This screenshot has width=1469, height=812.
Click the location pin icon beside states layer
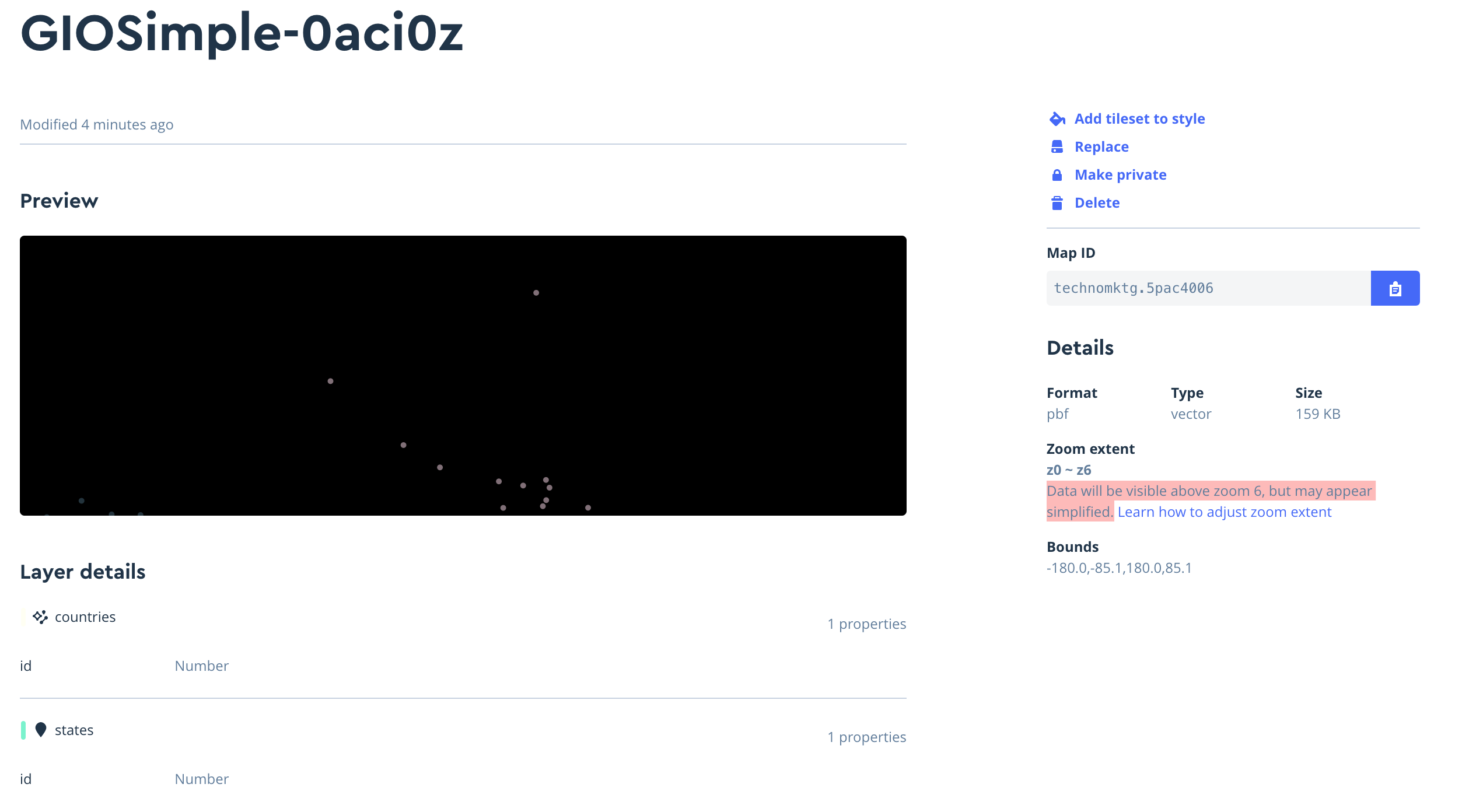(x=40, y=729)
